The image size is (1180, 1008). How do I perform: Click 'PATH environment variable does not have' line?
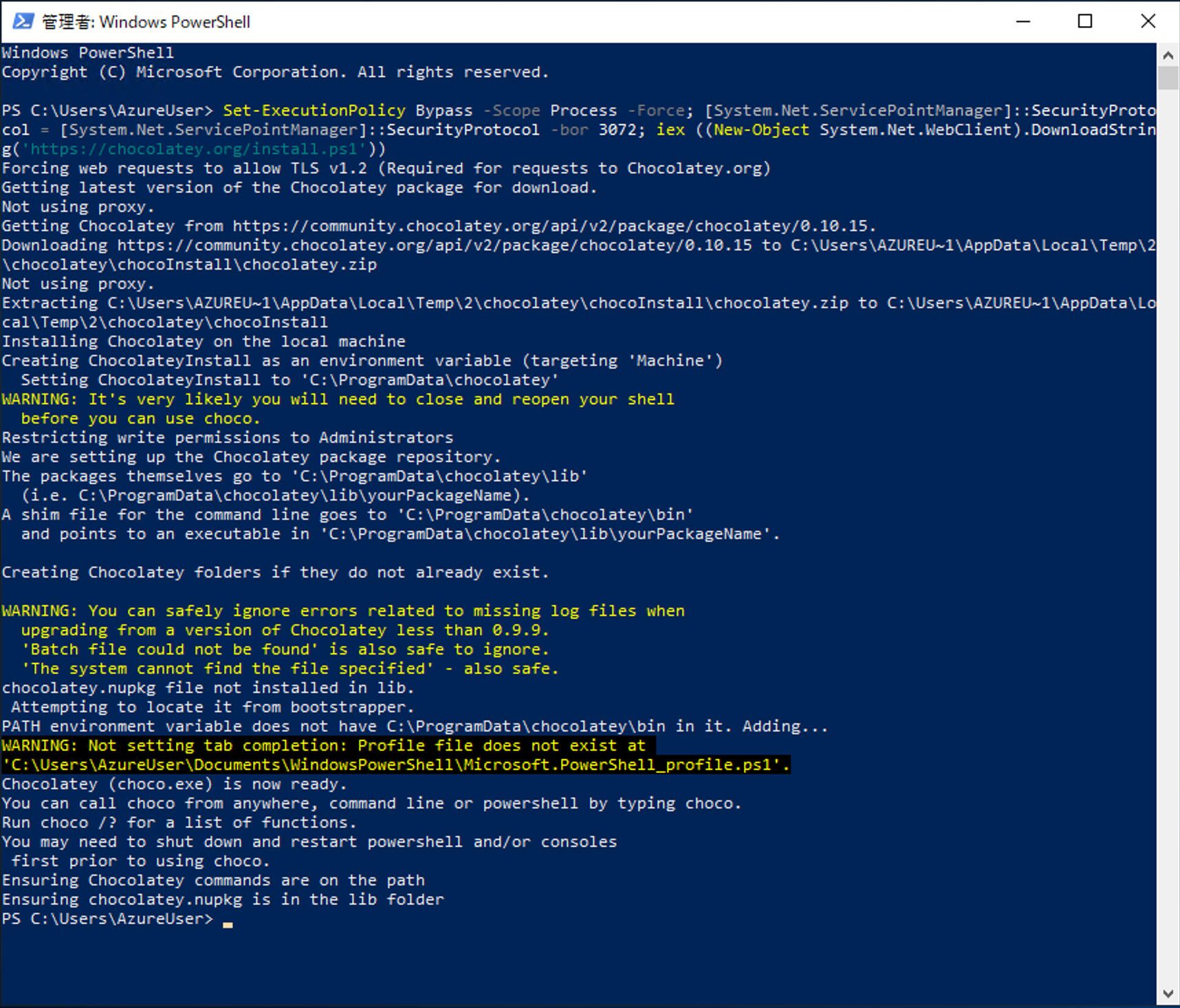point(415,727)
